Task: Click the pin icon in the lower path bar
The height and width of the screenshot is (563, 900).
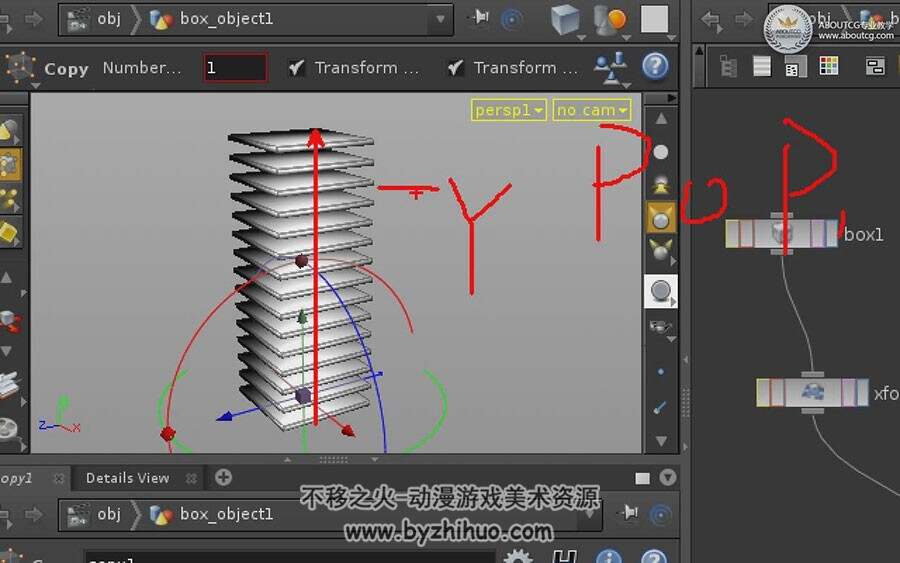Action: pos(629,512)
